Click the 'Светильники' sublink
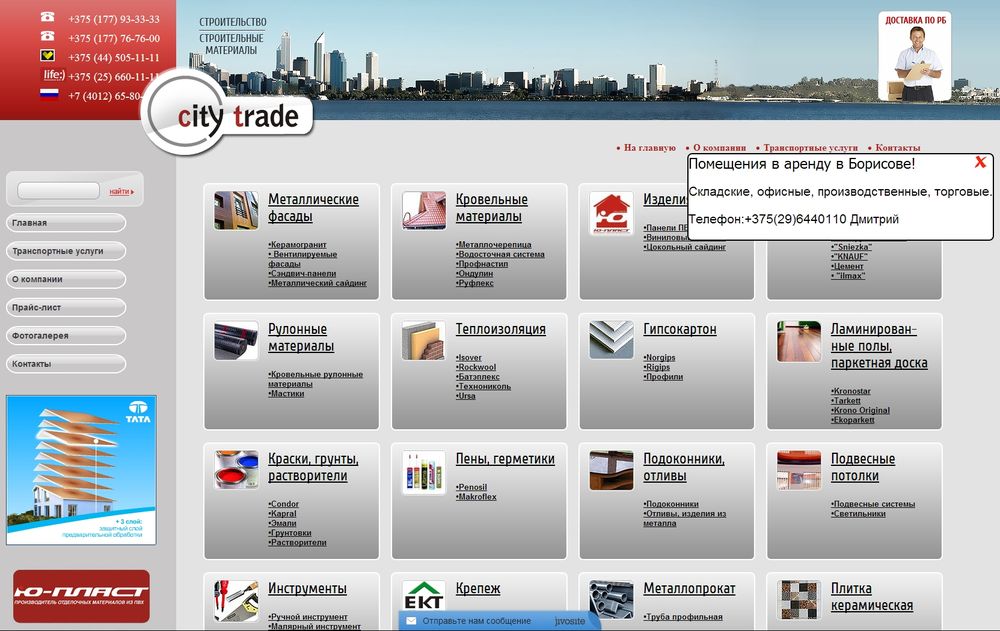The height and width of the screenshot is (631, 1000). [x=858, y=514]
